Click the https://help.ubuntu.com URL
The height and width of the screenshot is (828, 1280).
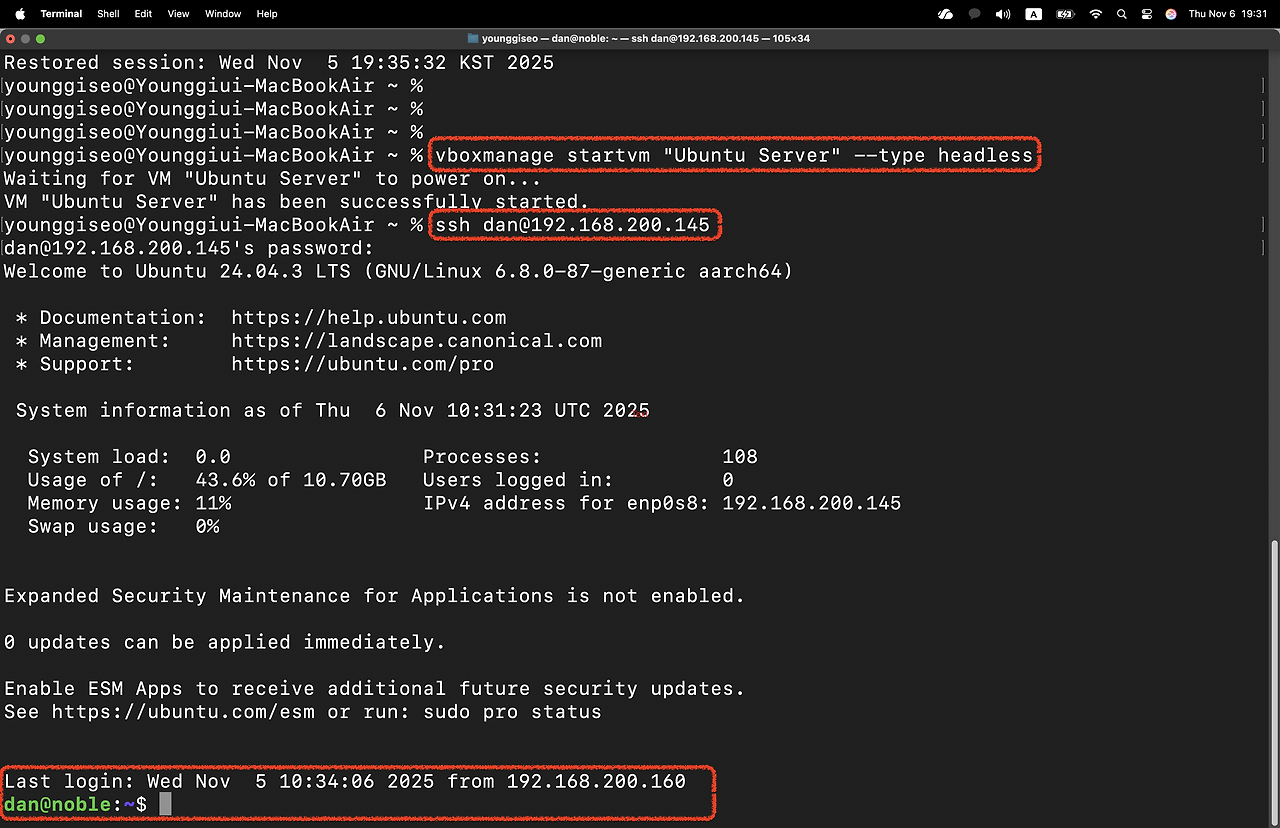click(369, 318)
